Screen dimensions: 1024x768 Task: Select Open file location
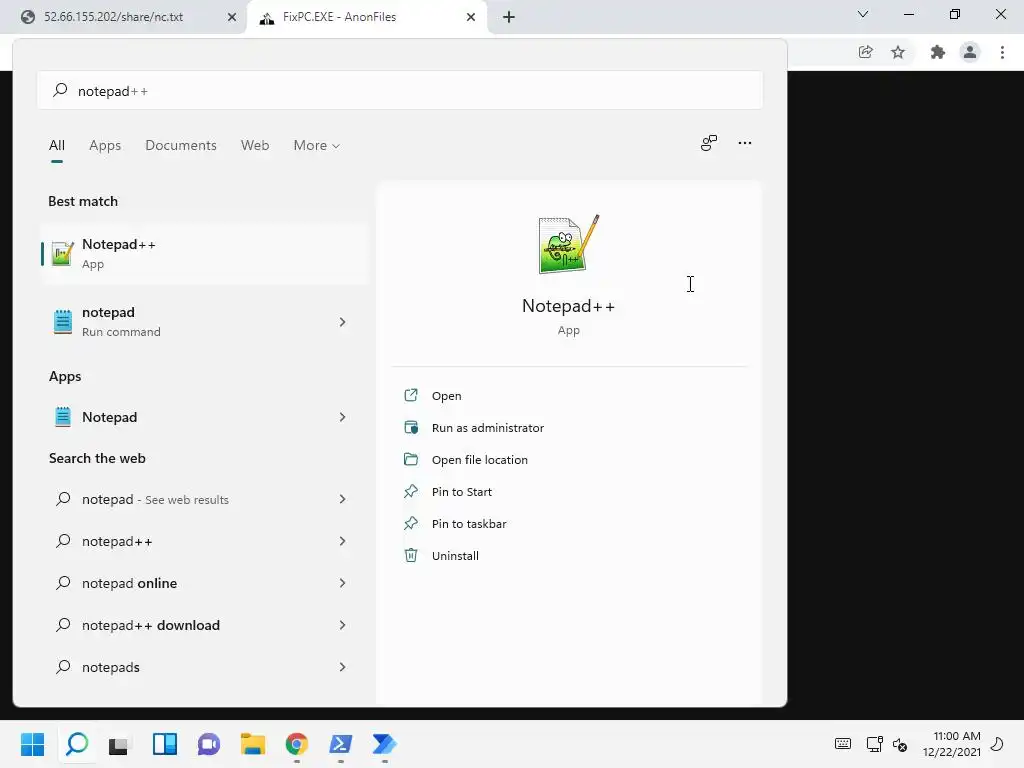[479, 460]
